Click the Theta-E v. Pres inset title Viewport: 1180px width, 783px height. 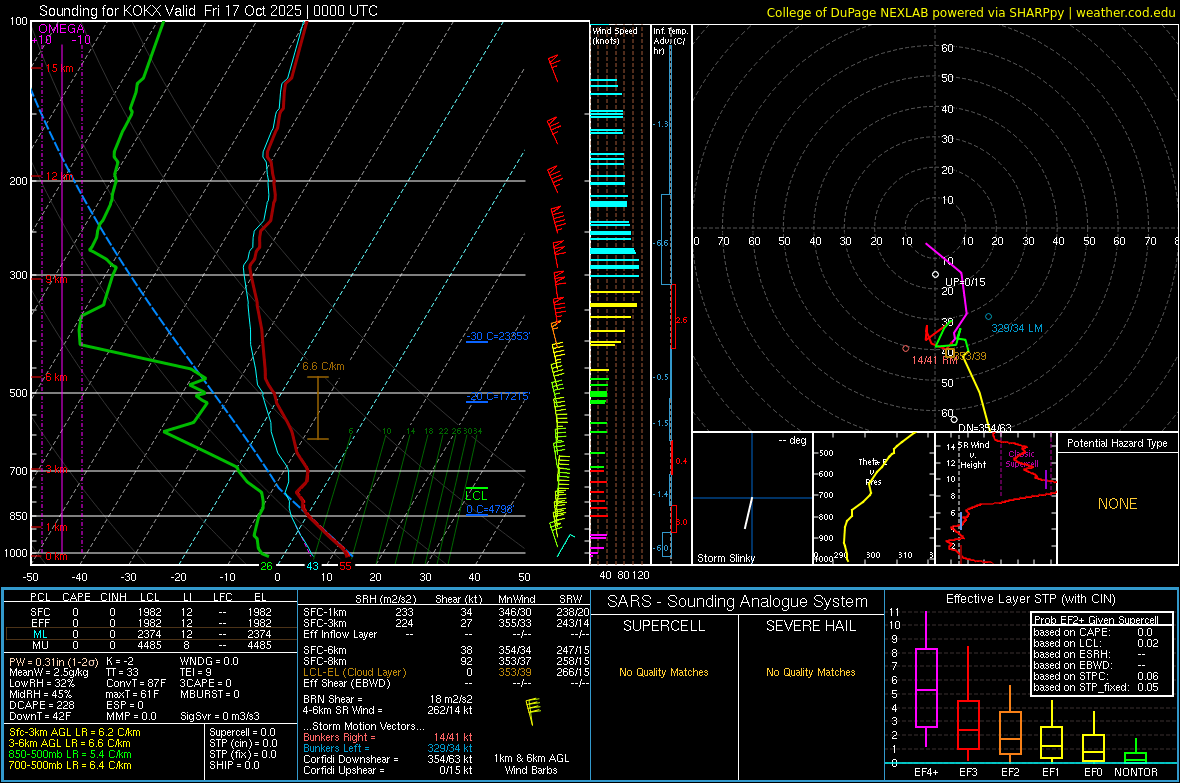coord(873,471)
